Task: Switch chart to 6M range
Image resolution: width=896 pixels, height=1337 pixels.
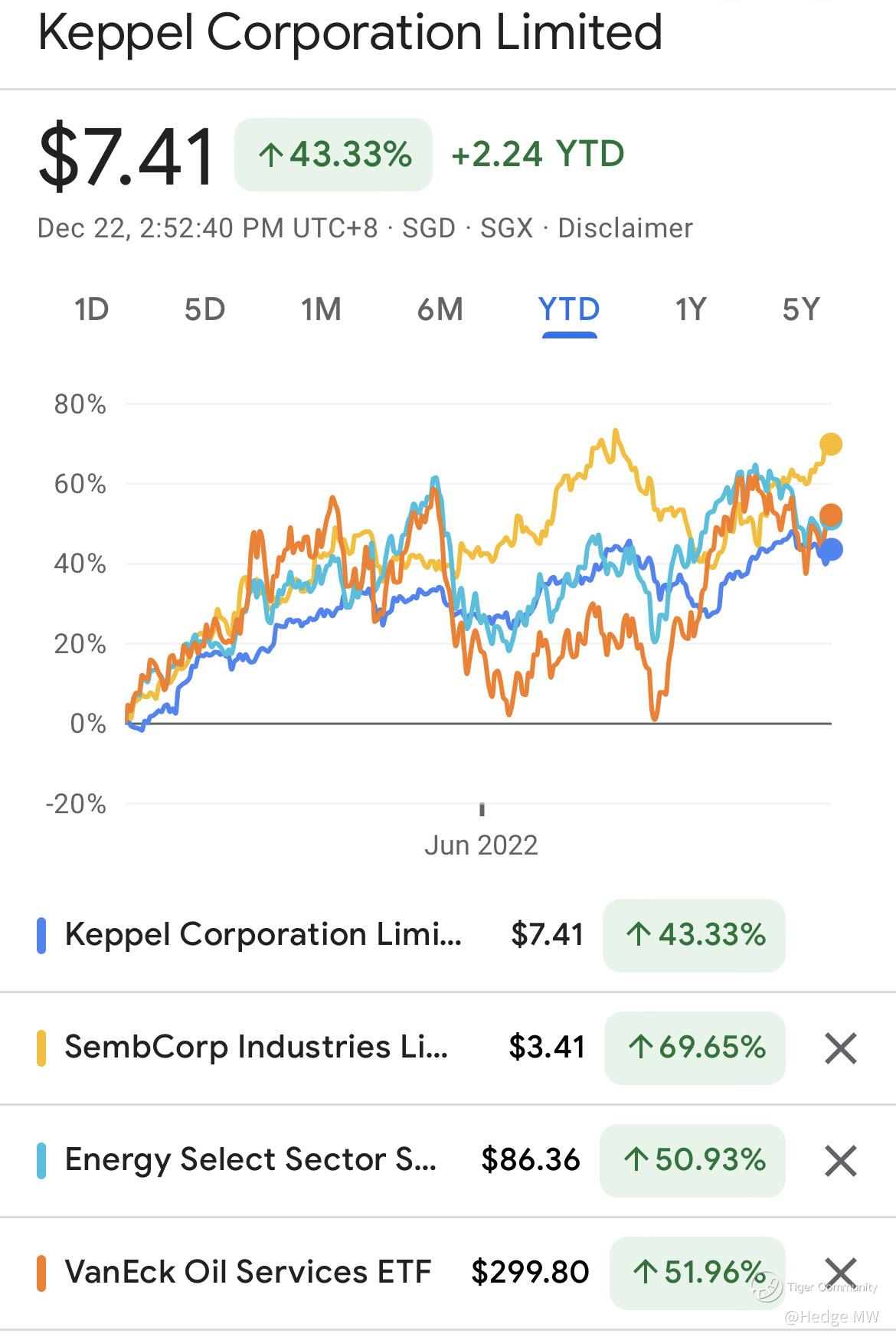Action: click(x=440, y=310)
